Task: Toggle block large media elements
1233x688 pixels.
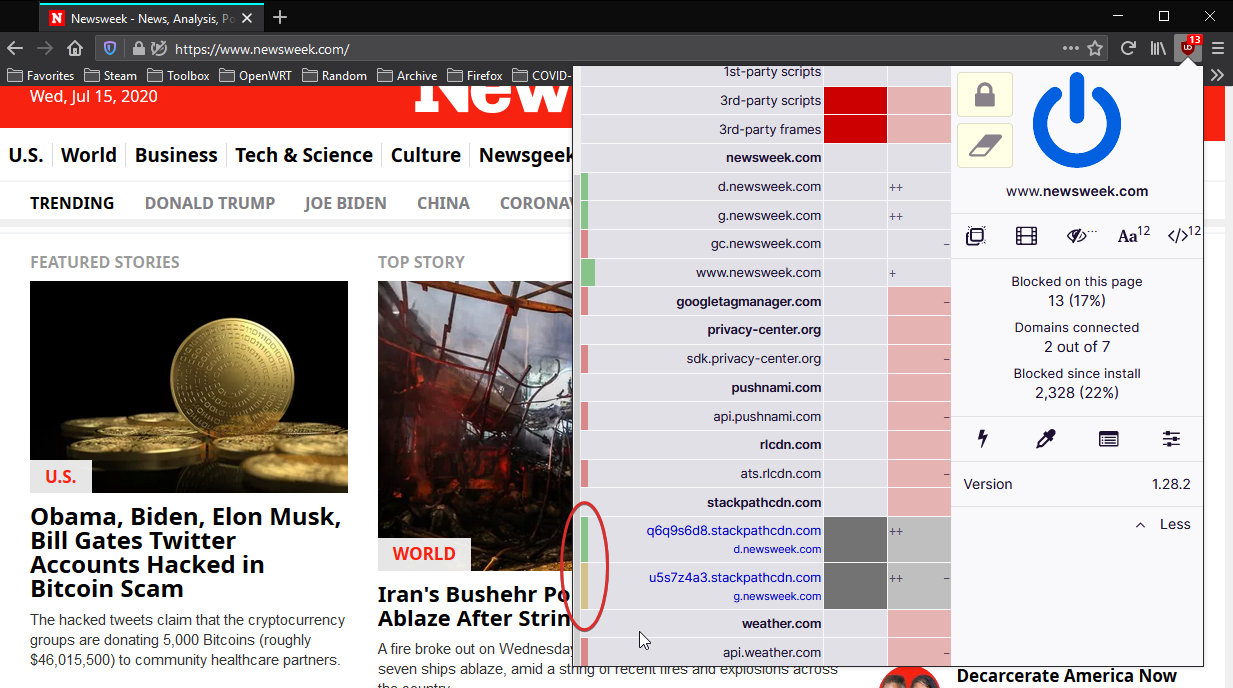Action: [1026, 236]
